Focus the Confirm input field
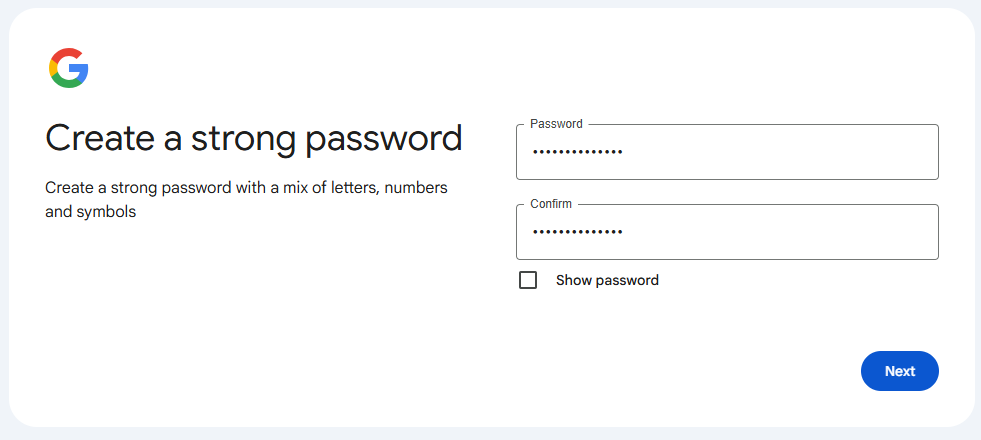Image resolution: width=981 pixels, height=440 pixels. coord(727,232)
